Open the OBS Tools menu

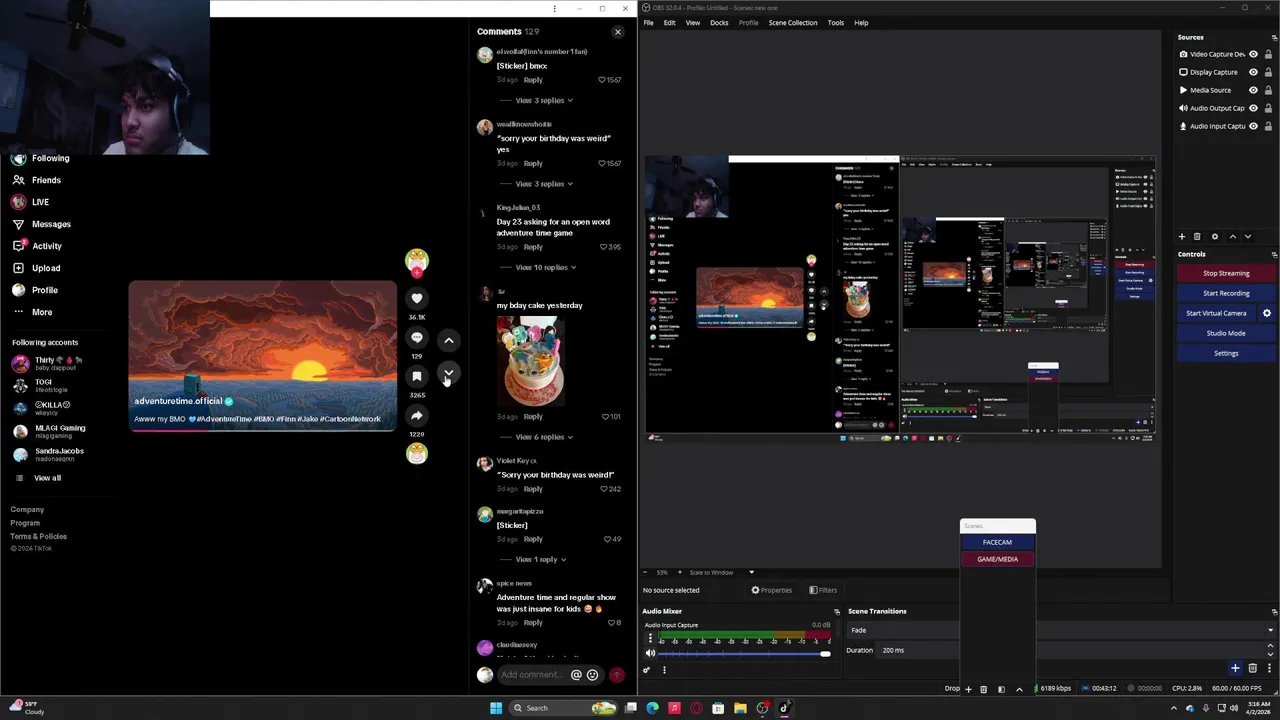(x=836, y=22)
